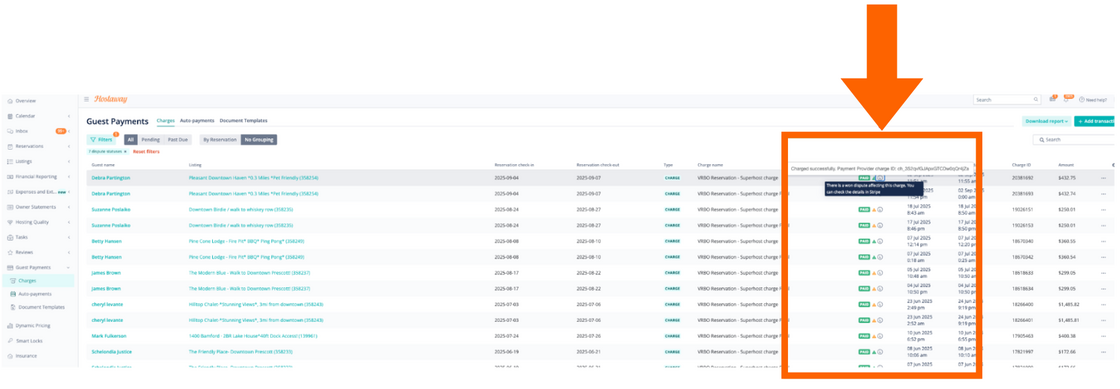
Task: Switch to the Auto payments tab
Action: 197,121
